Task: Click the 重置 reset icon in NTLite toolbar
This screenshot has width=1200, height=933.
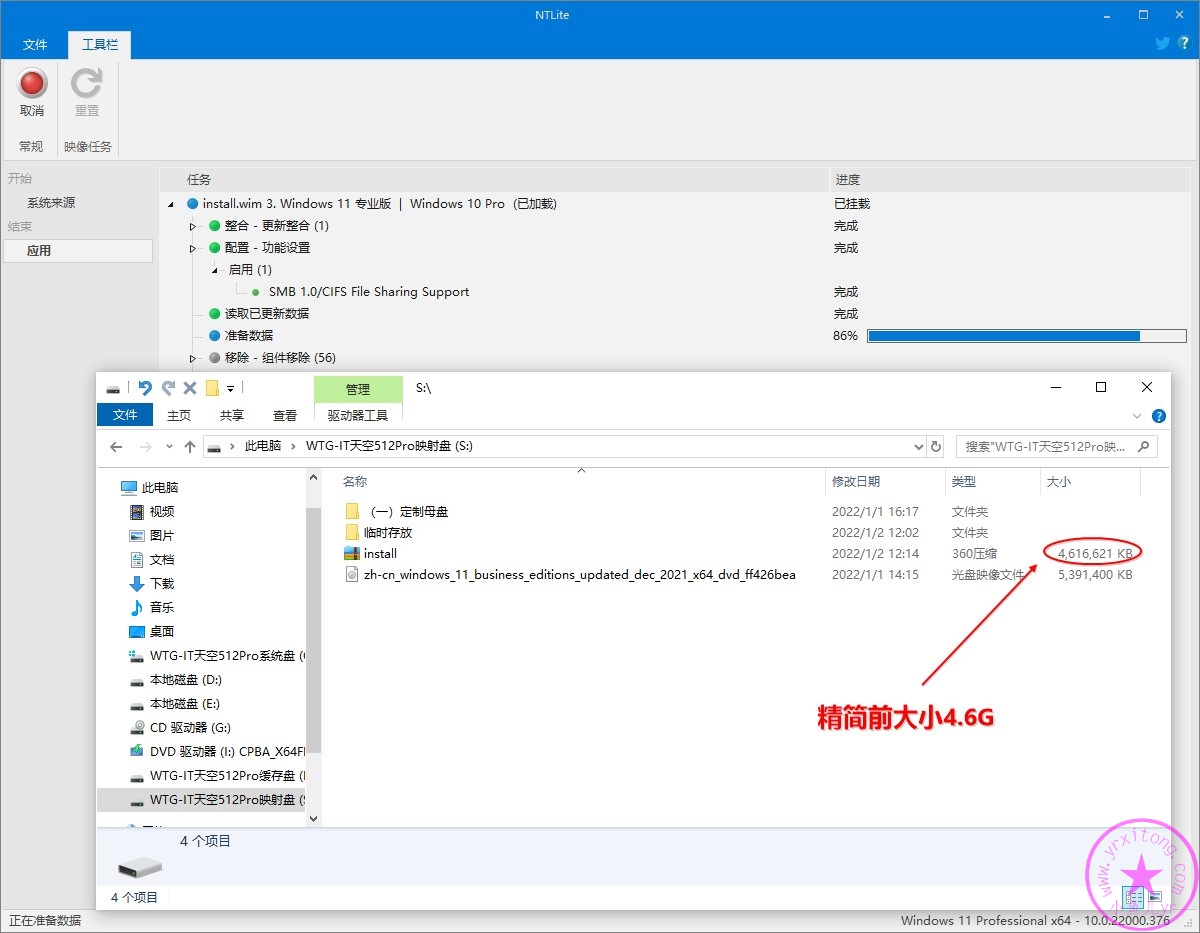Action: [x=87, y=92]
